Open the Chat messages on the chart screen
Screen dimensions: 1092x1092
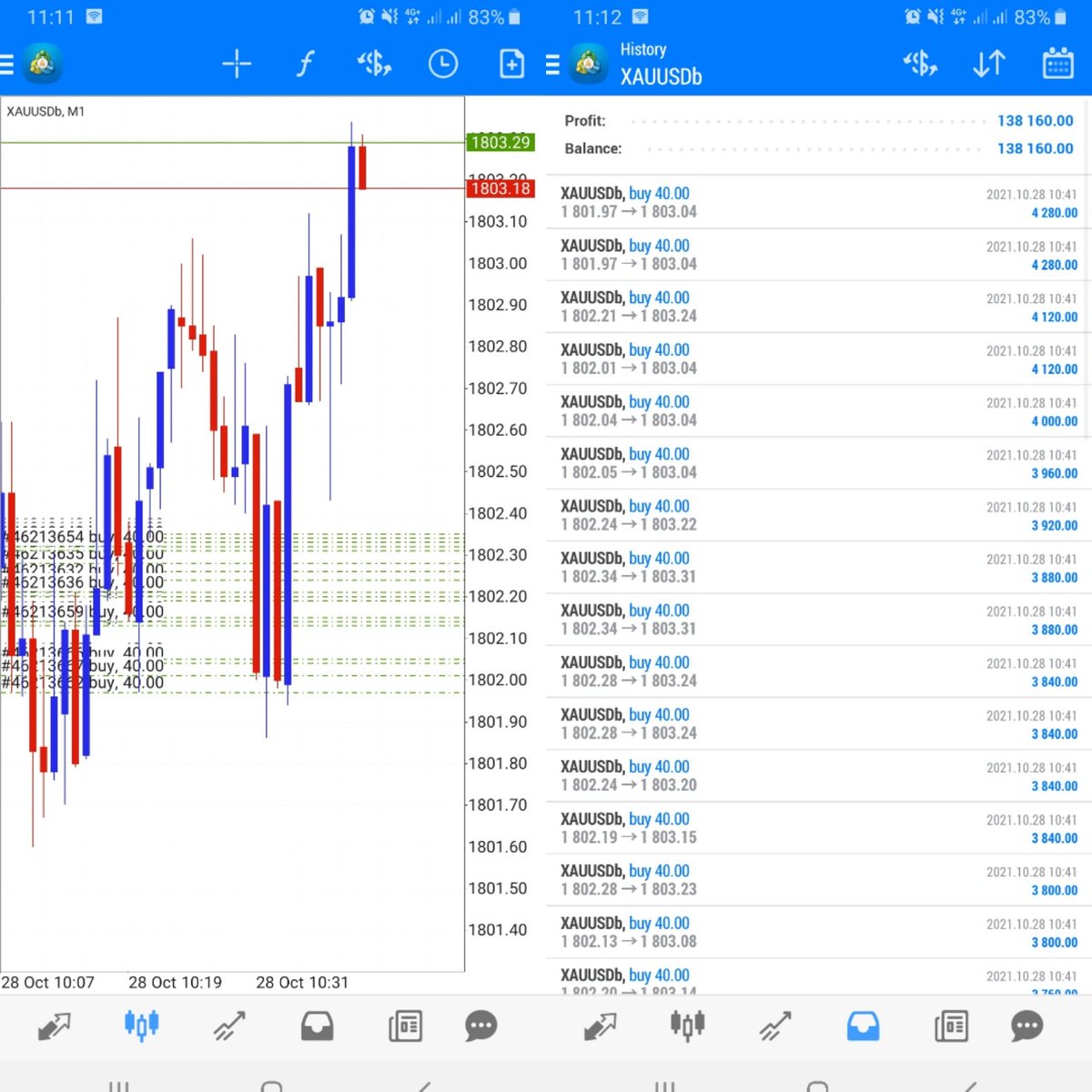[481, 1026]
